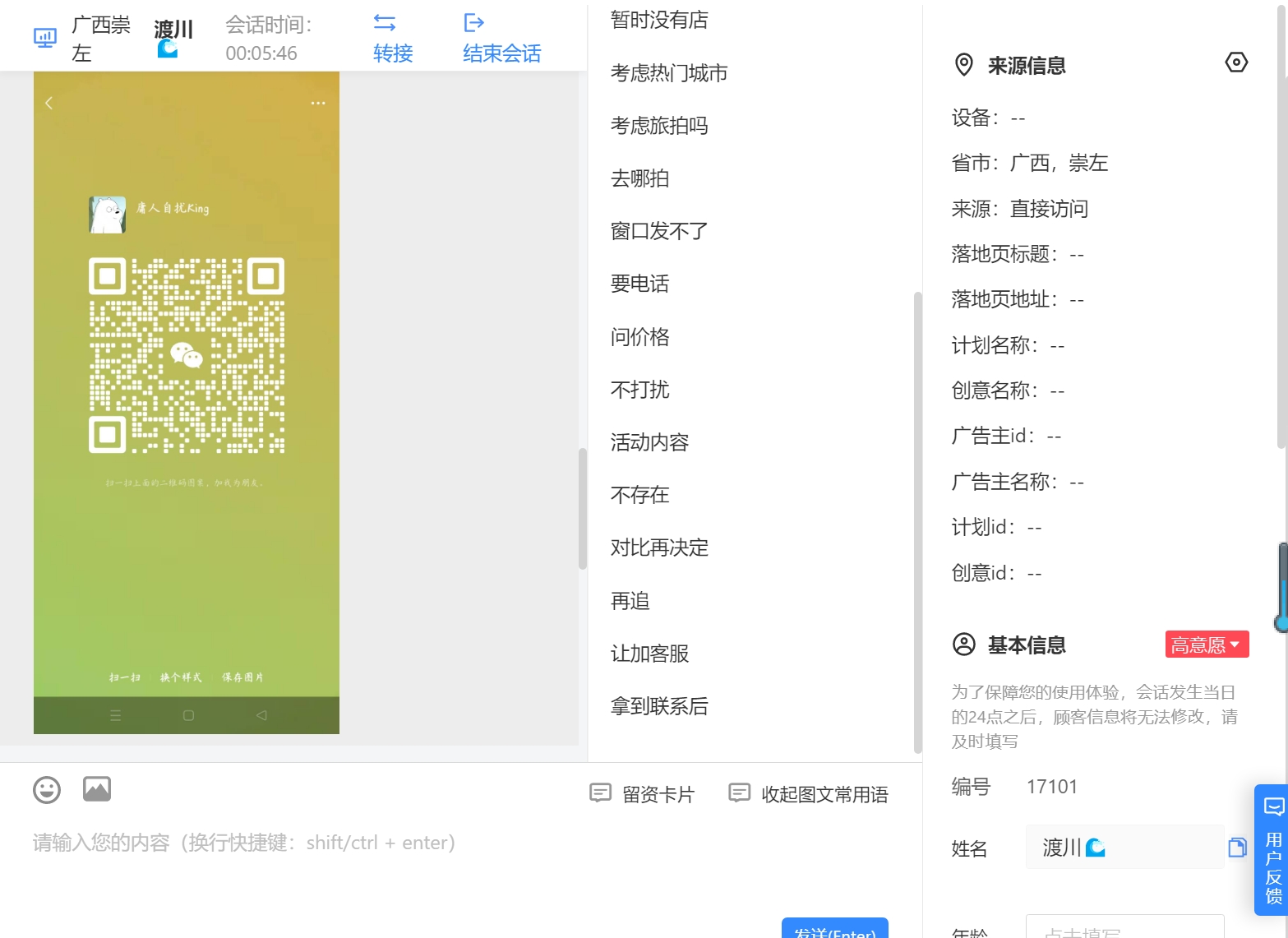Image resolution: width=1288 pixels, height=938 pixels.
Task: Click the 设备 info row
Action: click(989, 118)
